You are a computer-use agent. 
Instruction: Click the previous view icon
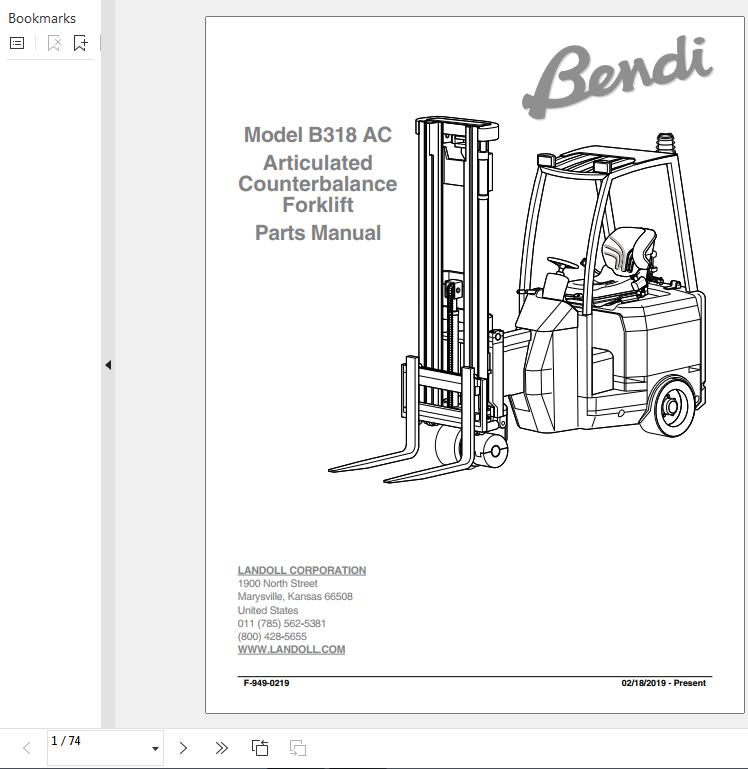(260, 748)
